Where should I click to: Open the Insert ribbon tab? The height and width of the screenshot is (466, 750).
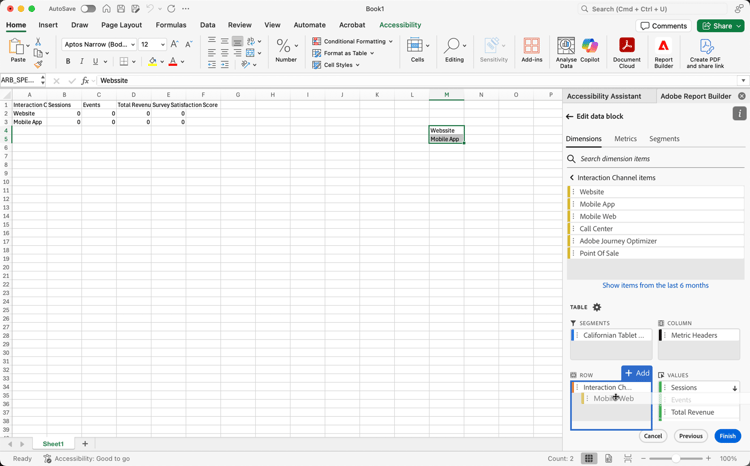[x=48, y=25]
